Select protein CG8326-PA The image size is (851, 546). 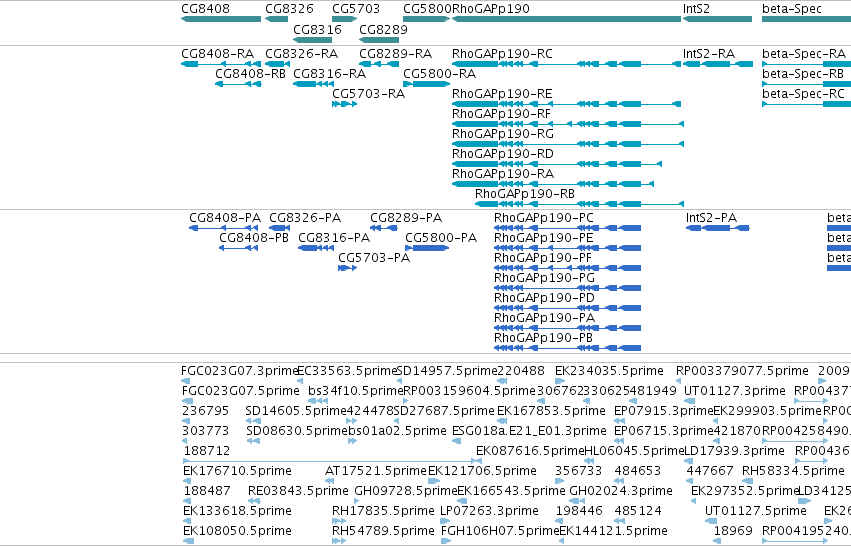point(280,228)
